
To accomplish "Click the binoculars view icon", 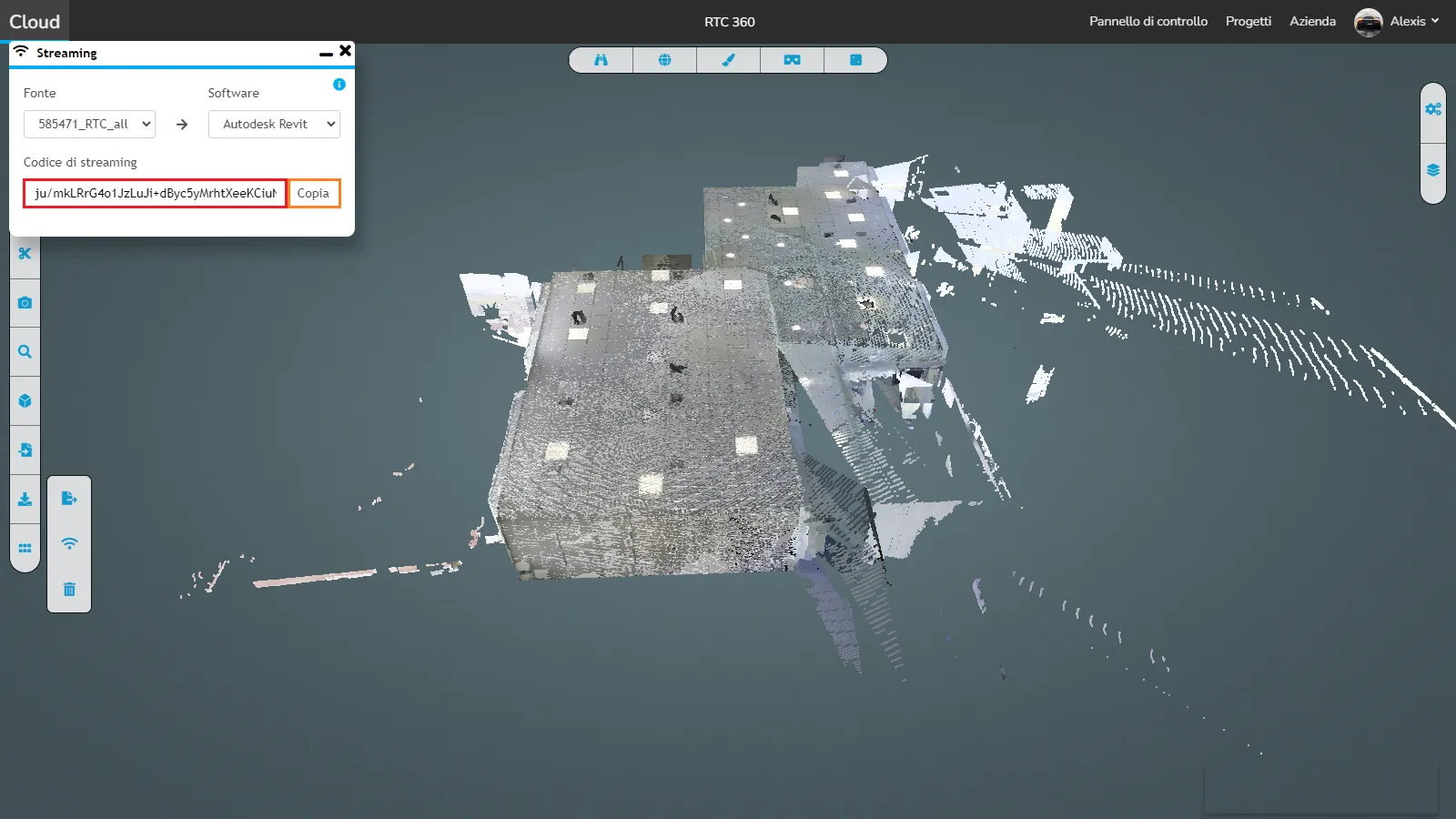I will (x=601, y=60).
